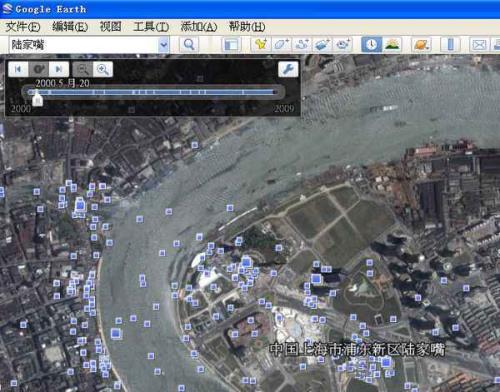Select the ruler measurement tool
This screenshot has width=500, height=392.
450,44
